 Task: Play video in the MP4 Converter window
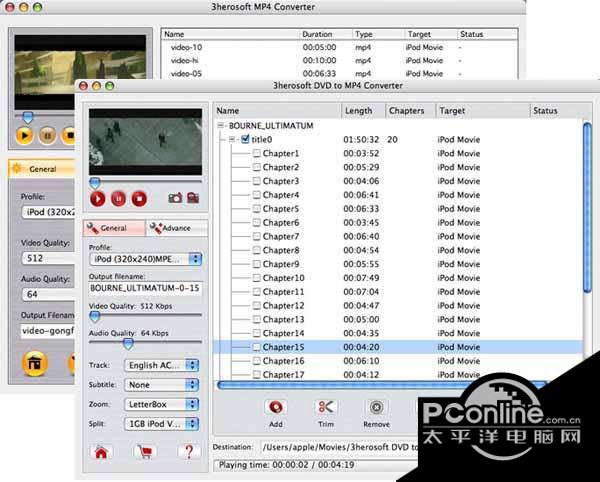tap(24, 135)
